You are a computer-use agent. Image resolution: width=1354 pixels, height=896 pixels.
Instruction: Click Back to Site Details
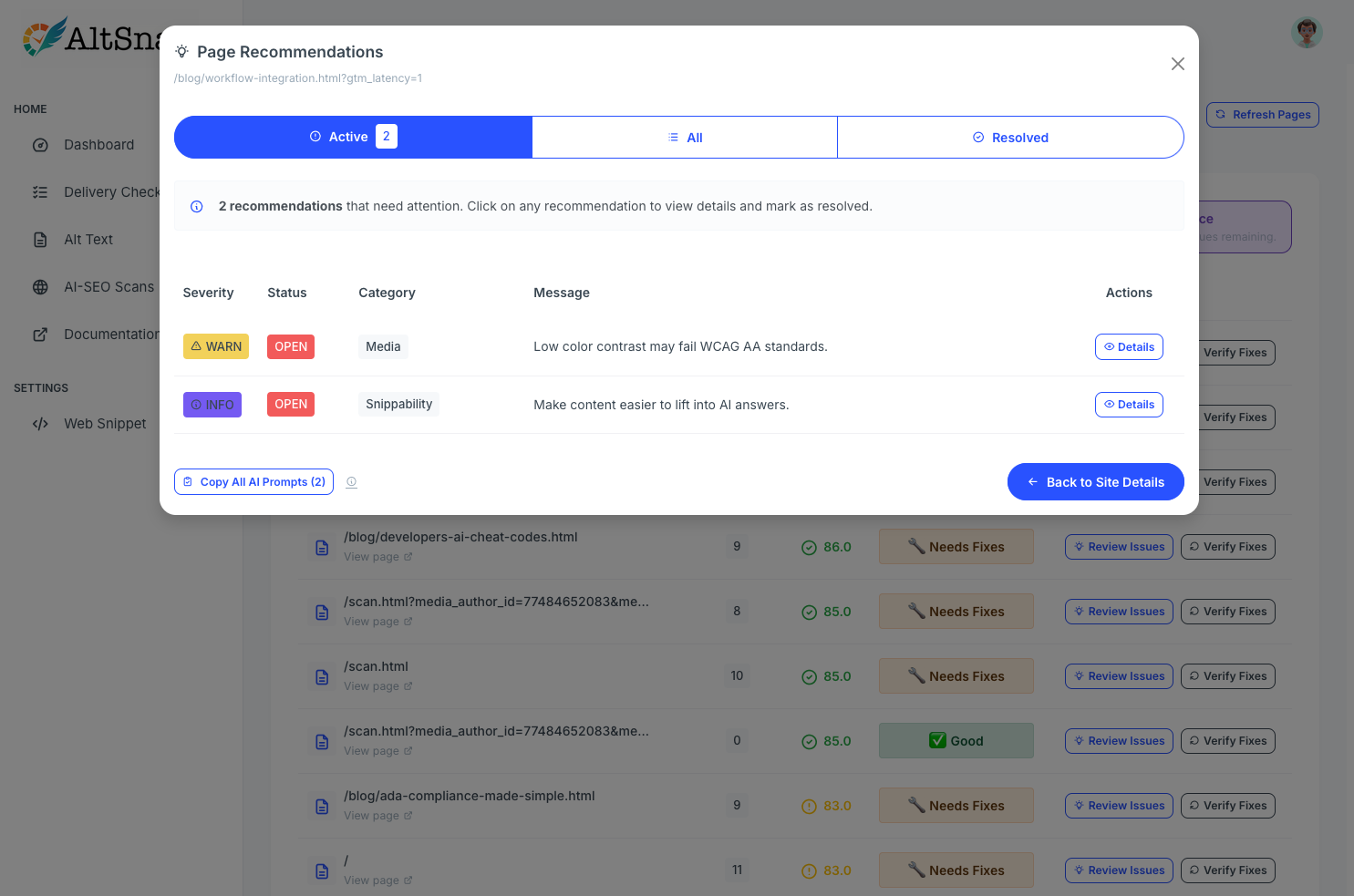coord(1095,481)
